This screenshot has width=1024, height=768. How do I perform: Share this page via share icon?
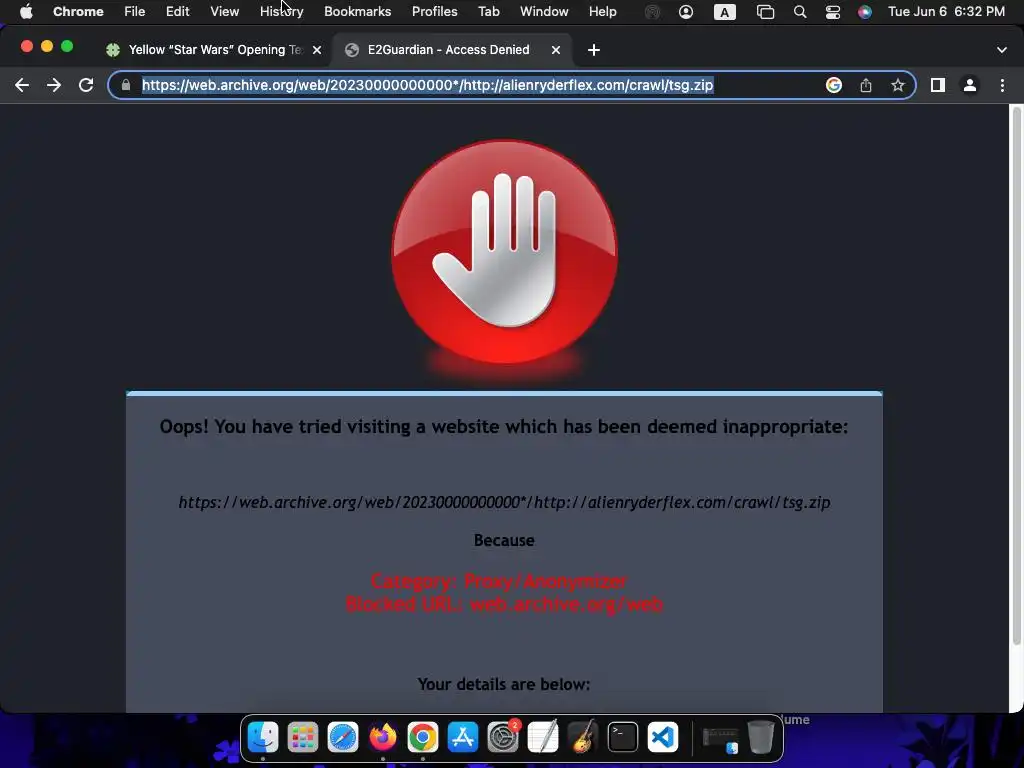click(866, 85)
